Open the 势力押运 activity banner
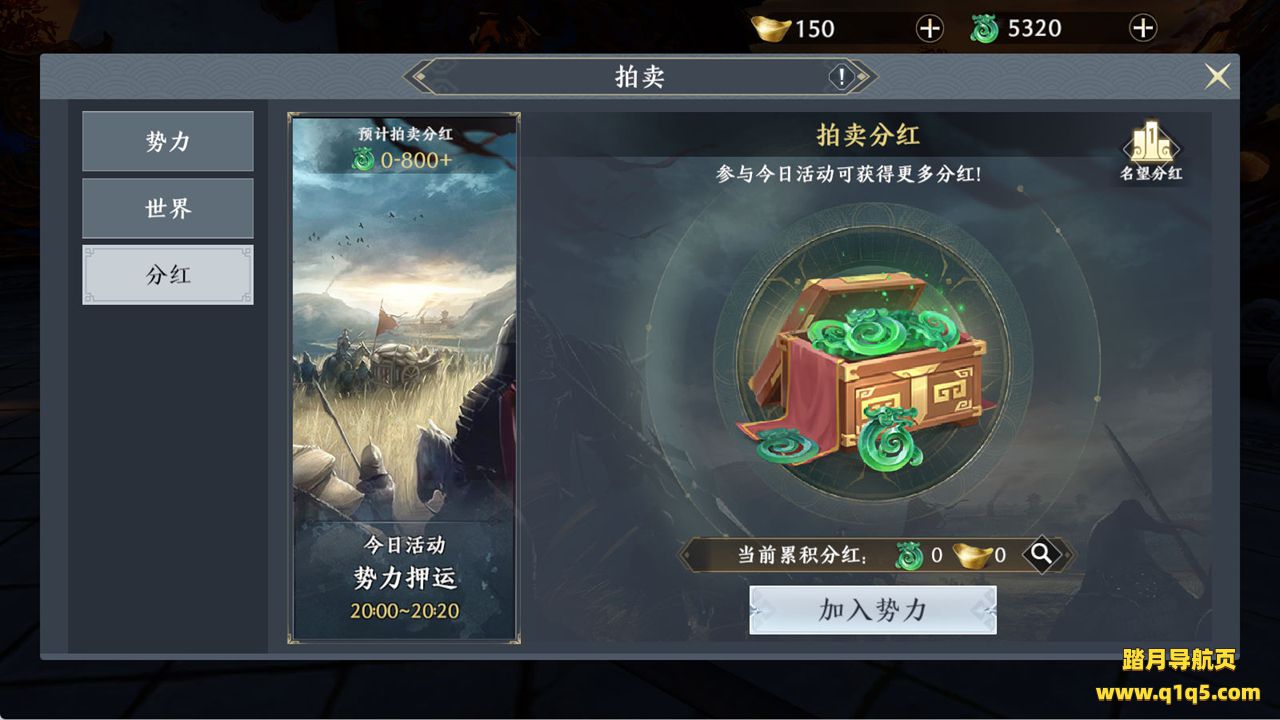Screen dimensions: 1280x720 tap(404, 377)
